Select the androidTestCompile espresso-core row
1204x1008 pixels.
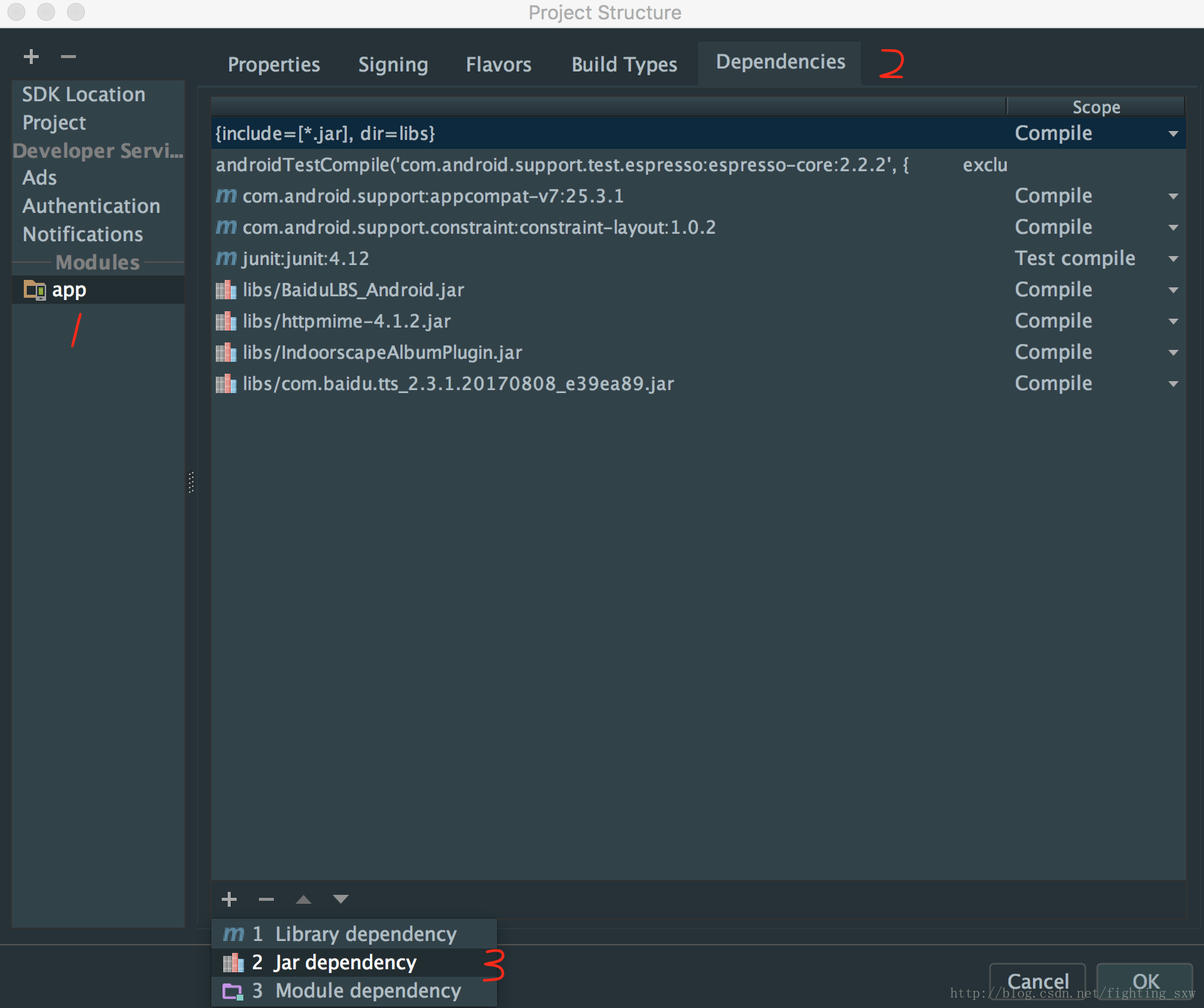pyautogui.click(x=698, y=165)
